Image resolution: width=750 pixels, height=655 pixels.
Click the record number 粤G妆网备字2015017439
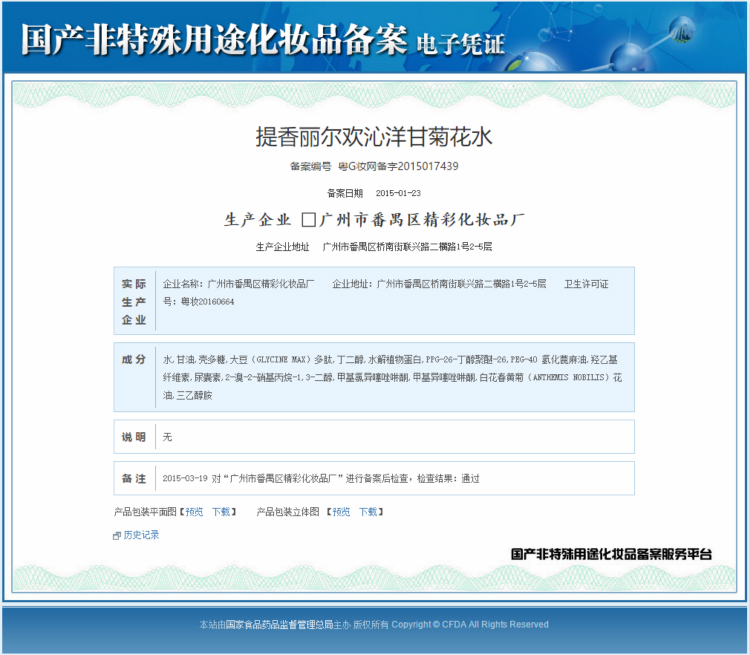[x=398, y=166]
